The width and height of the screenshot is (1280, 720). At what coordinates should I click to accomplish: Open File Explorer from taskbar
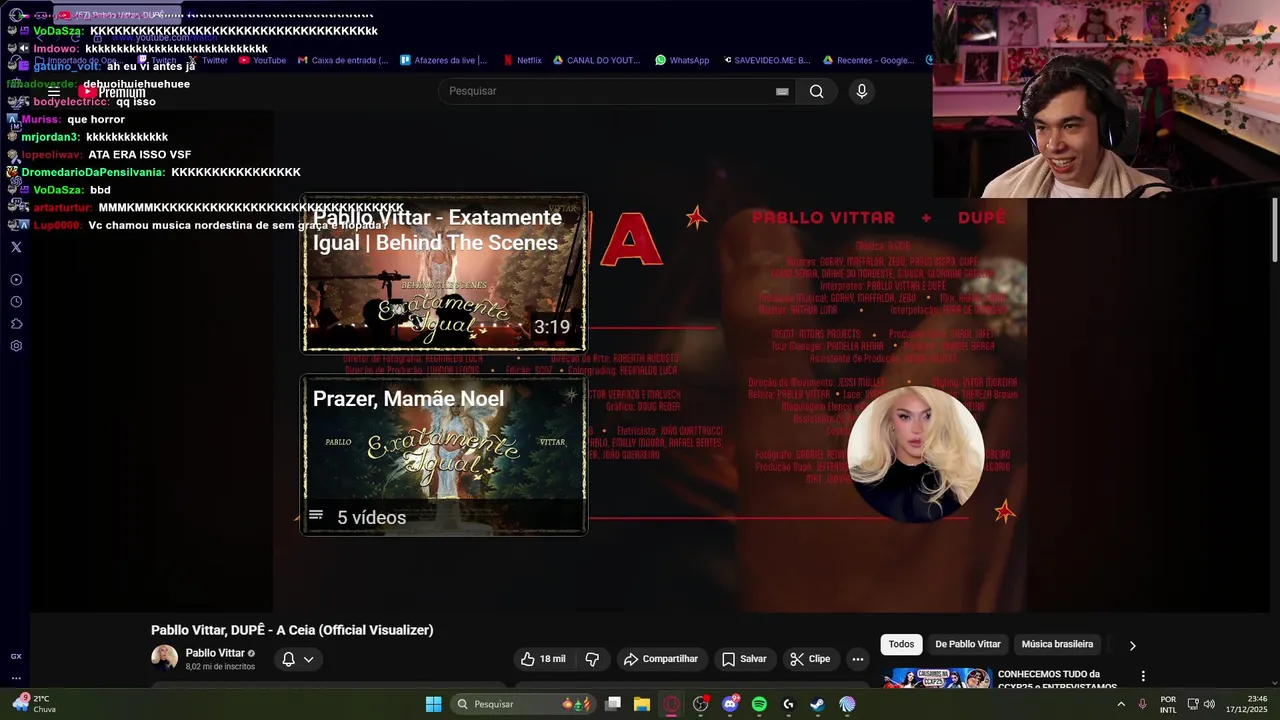(642, 704)
